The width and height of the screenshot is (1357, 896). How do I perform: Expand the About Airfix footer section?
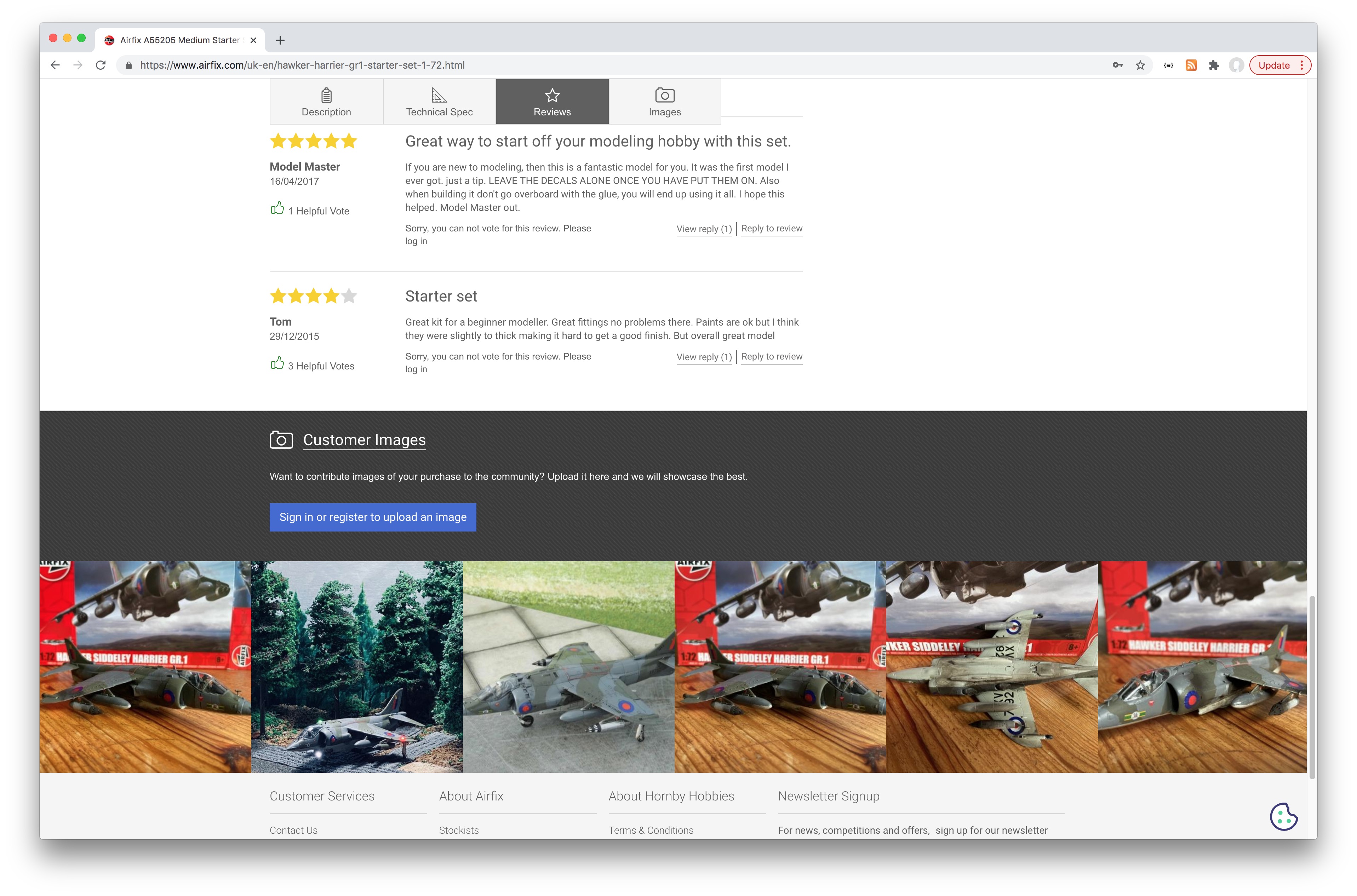point(471,795)
